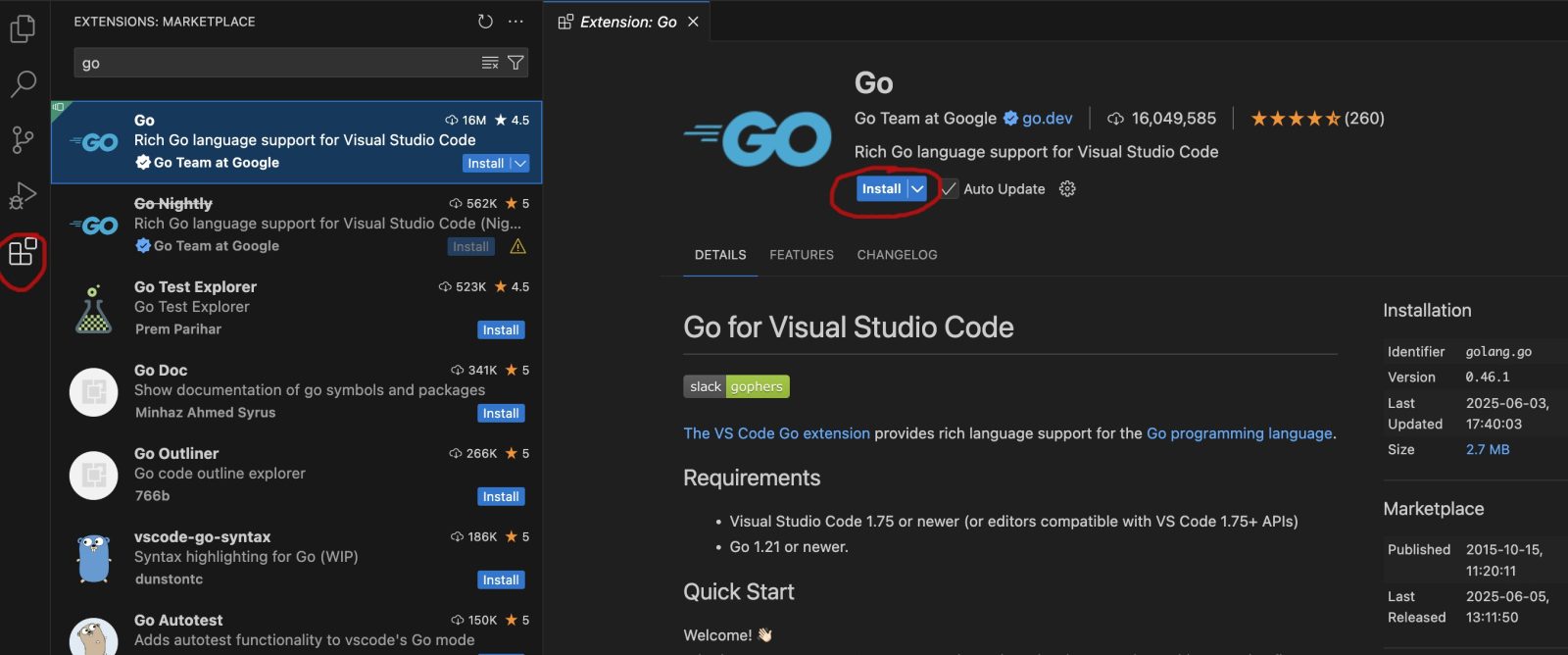The image size is (1568, 655).
Task: Click the Go Test Explorer flask icon
Action: pyautogui.click(x=93, y=309)
